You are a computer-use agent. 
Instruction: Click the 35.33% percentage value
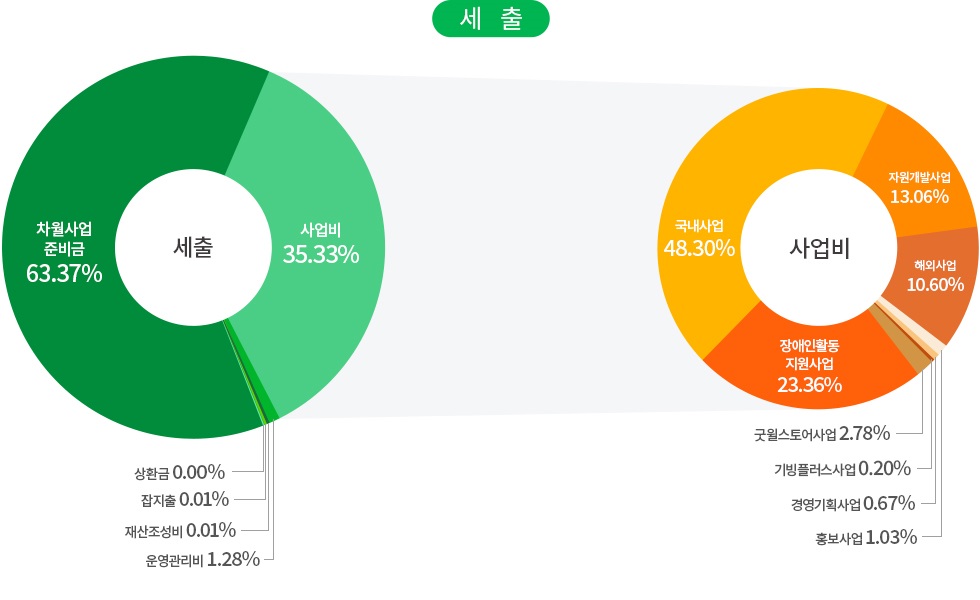(x=321, y=254)
